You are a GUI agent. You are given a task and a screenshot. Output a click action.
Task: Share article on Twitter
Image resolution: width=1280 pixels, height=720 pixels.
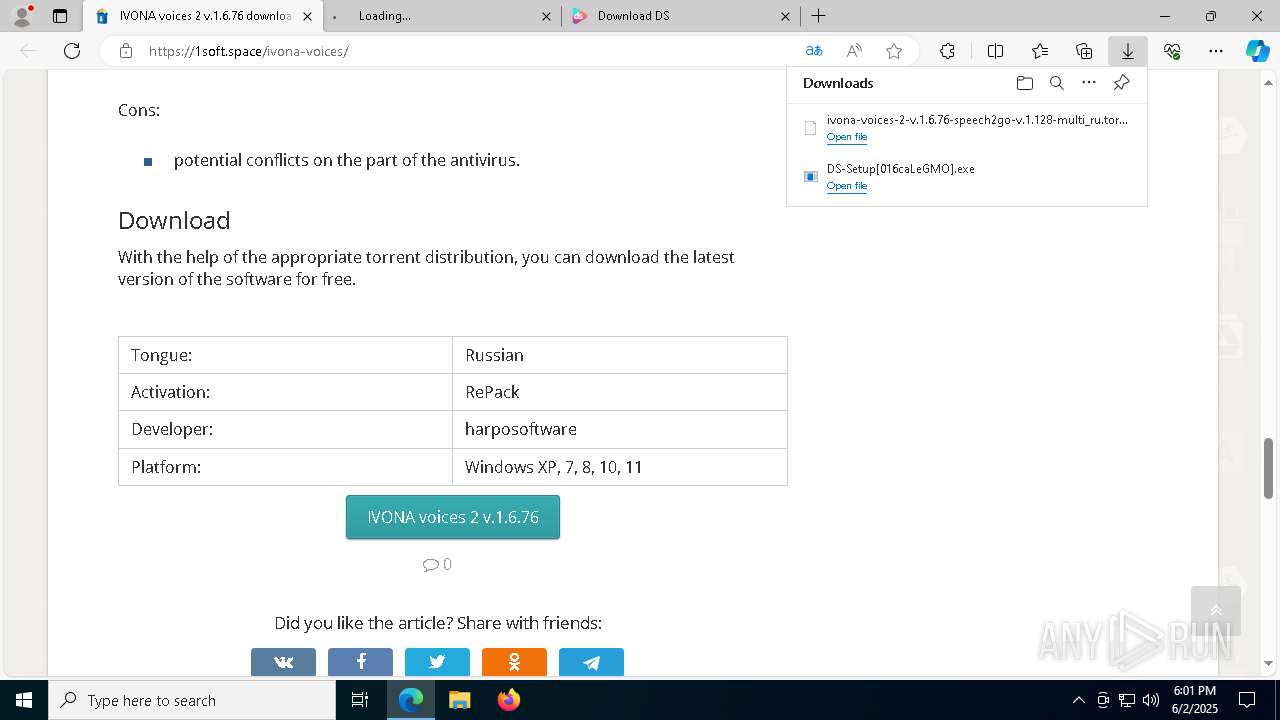coord(437,662)
